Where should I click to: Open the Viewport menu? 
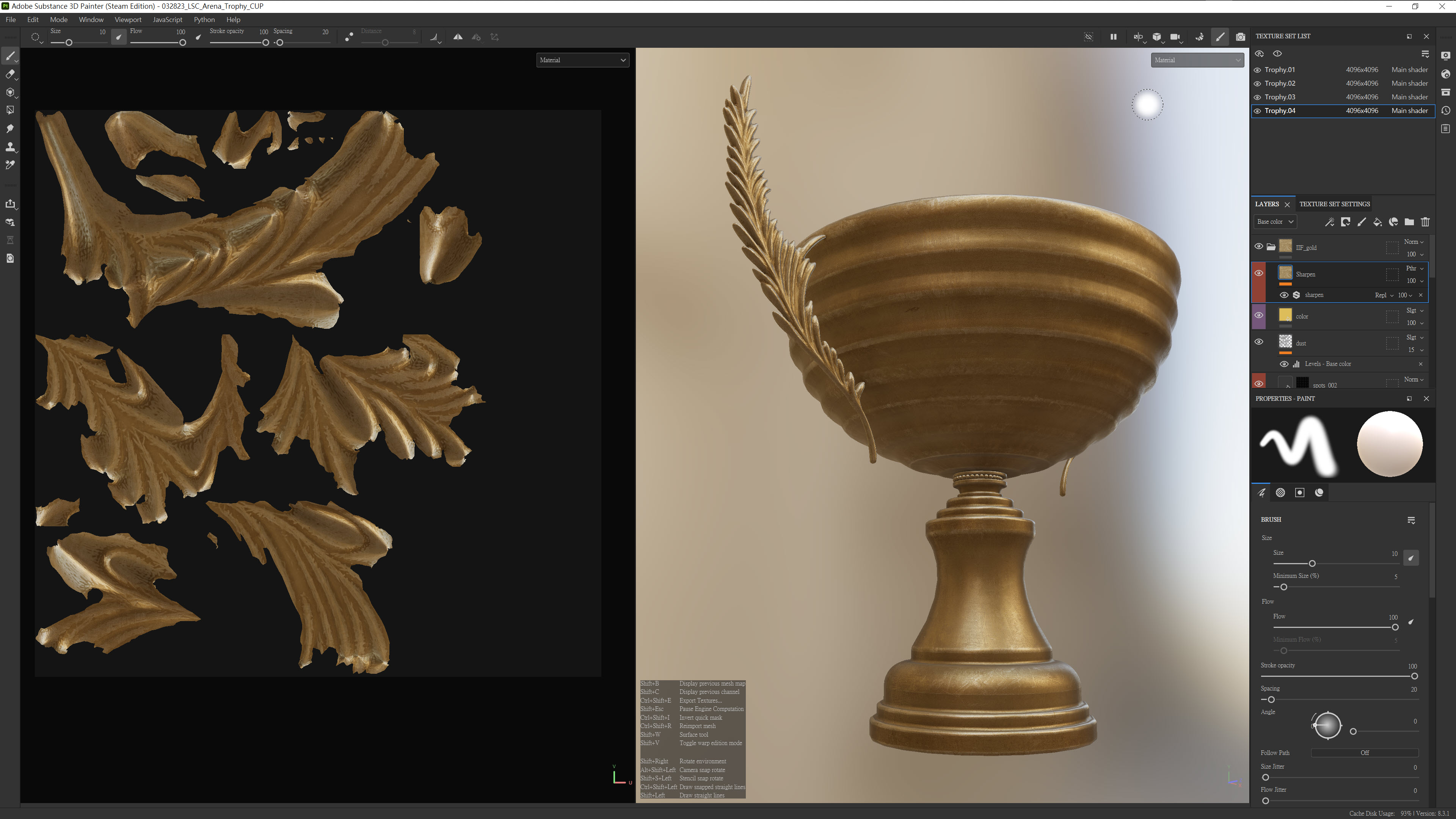point(128,19)
